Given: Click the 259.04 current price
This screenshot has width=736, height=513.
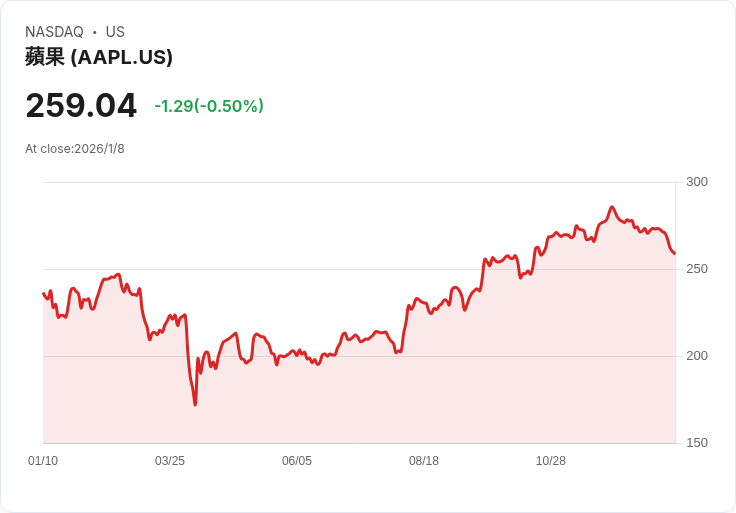Looking at the screenshot, I should (x=81, y=105).
